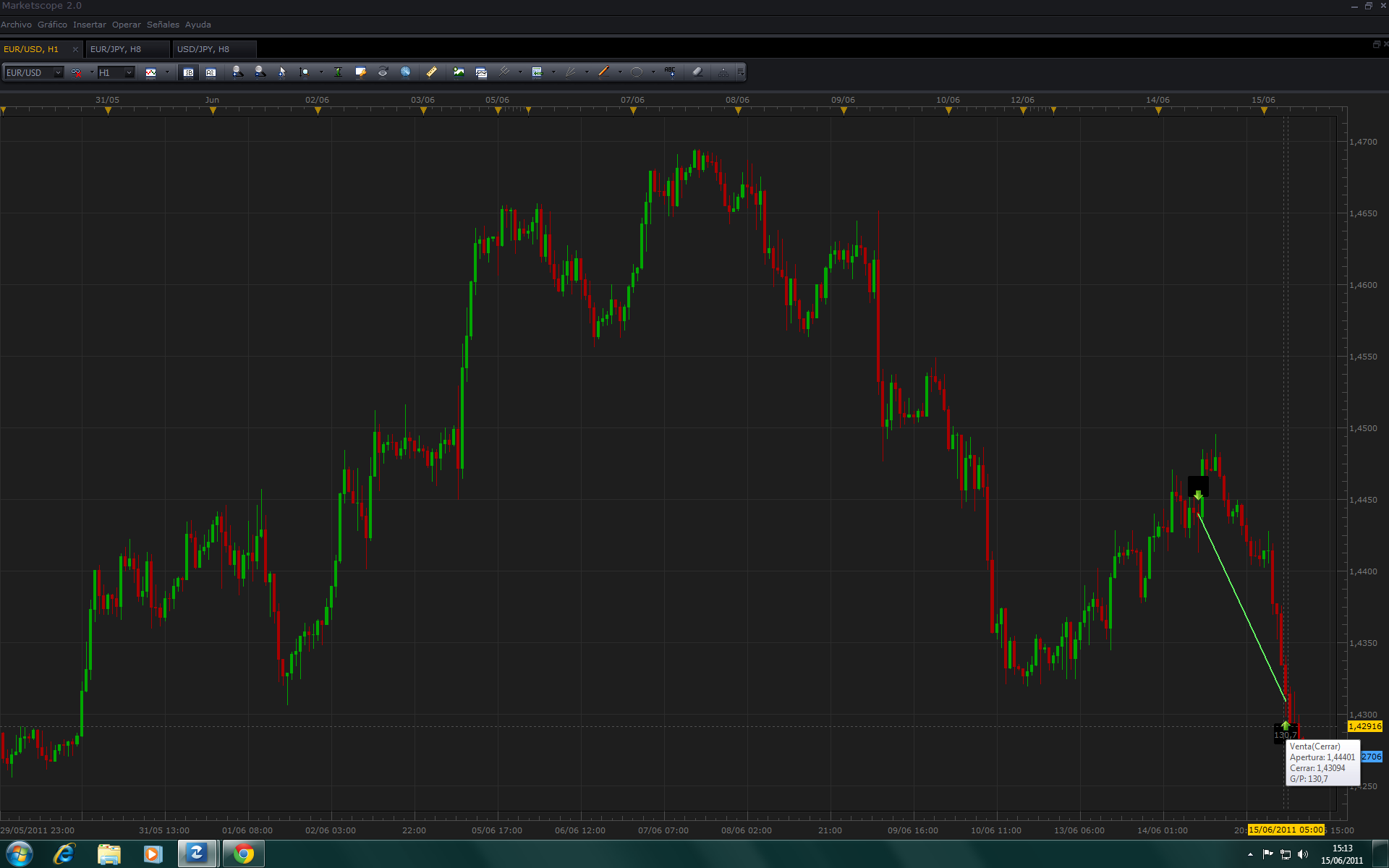The height and width of the screenshot is (868, 1389).
Task: Switch to the USD/JPY, H8 tab
Action: coord(203,49)
